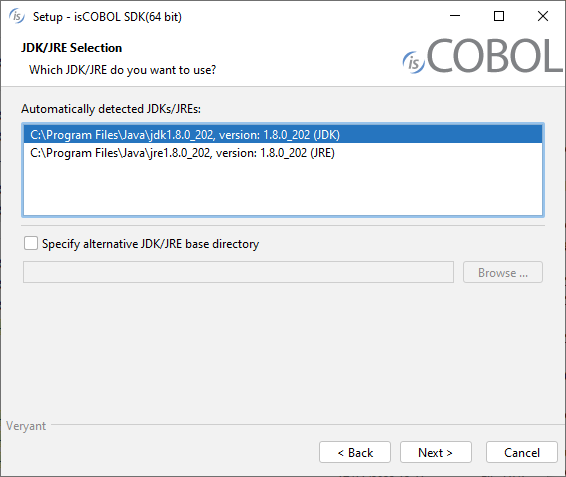Click the 'Specify alternative JDK/JRE base directory' label text
Viewport: 566px width, 477px height.
coord(151,244)
